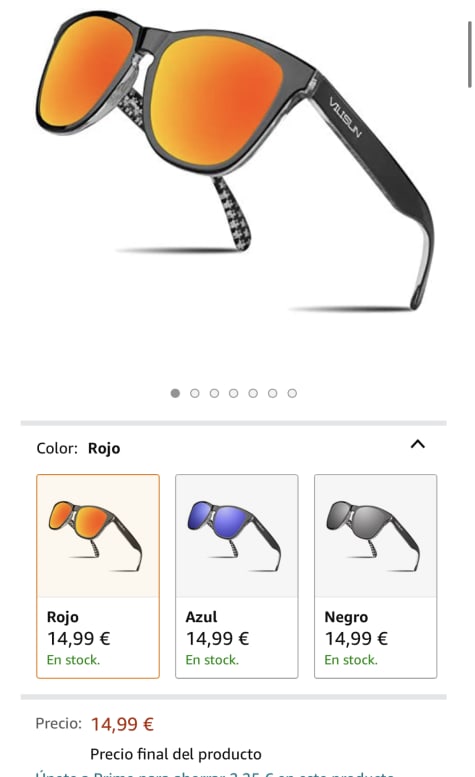Click the blue sunglasses thumbnail in Azul card
The image size is (475, 777).
(x=234, y=536)
